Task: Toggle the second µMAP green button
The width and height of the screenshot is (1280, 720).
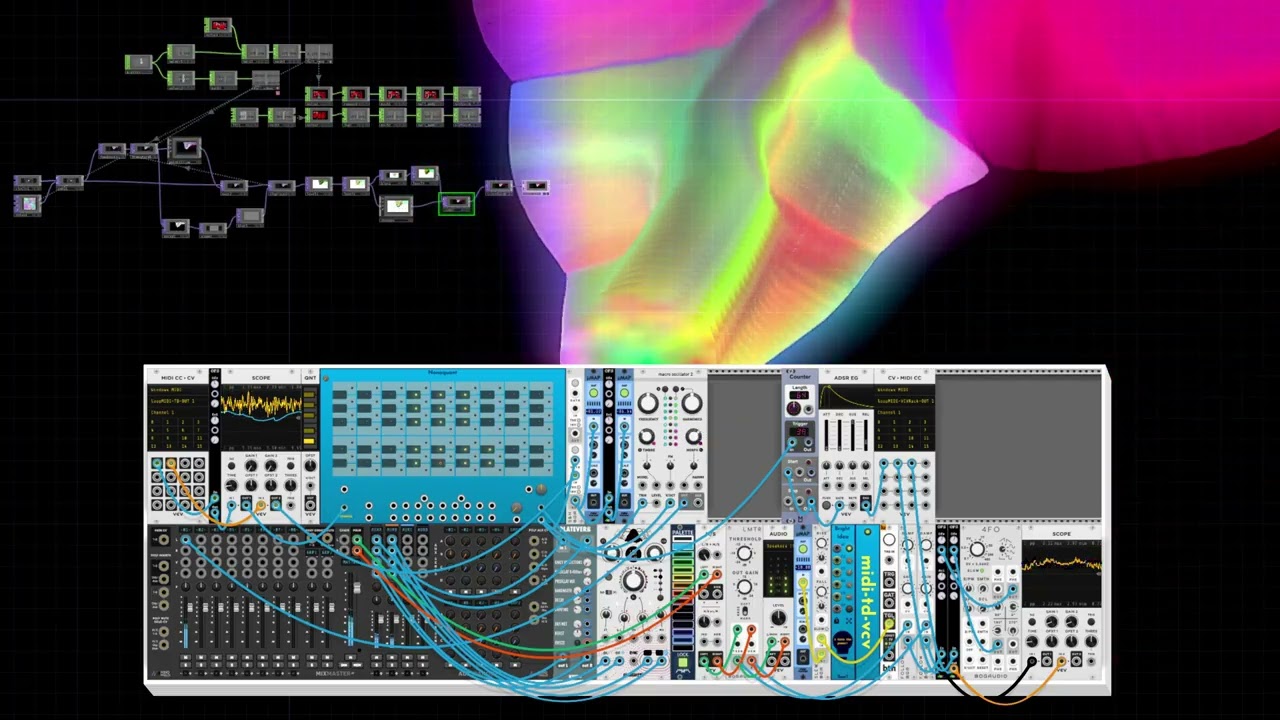Action: click(x=624, y=393)
